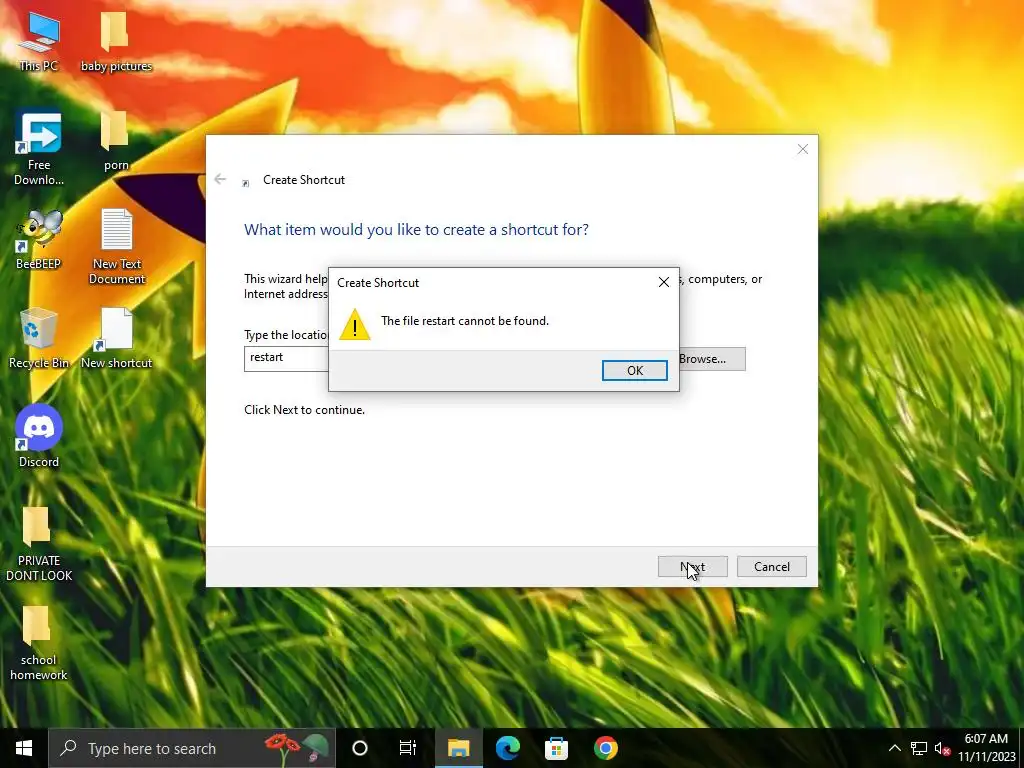Click the taskbar search box
1024x768 pixels.
tap(192, 748)
